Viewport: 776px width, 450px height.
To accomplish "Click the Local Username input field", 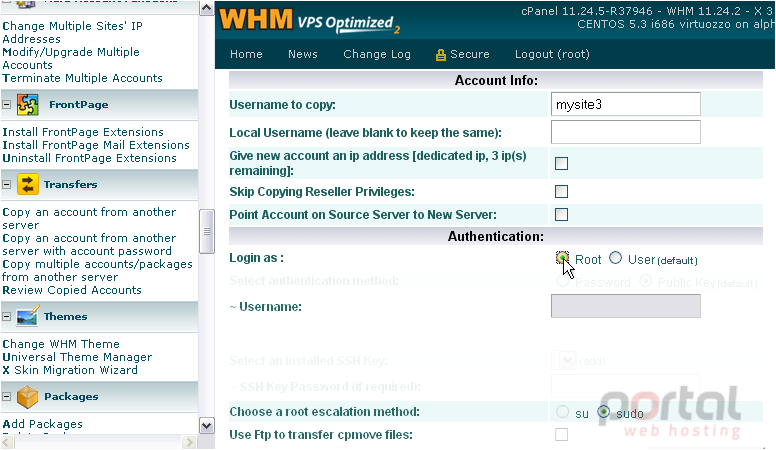I will coord(626,132).
